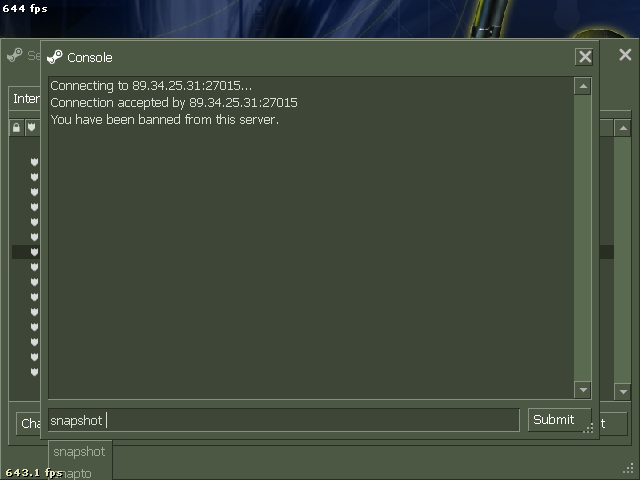
Task: Click the last shield icon in server list
Action: tap(34, 372)
